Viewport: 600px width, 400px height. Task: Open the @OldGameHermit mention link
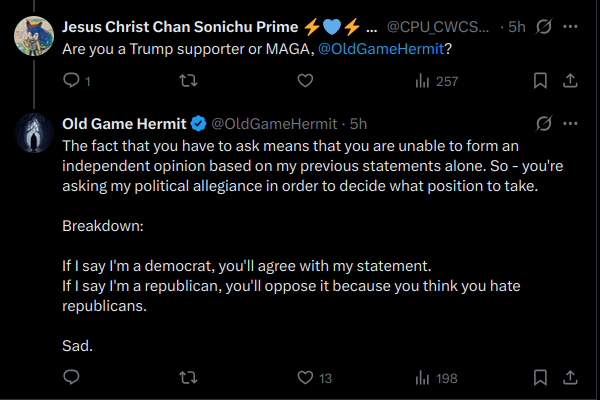pyautogui.click(x=381, y=49)
